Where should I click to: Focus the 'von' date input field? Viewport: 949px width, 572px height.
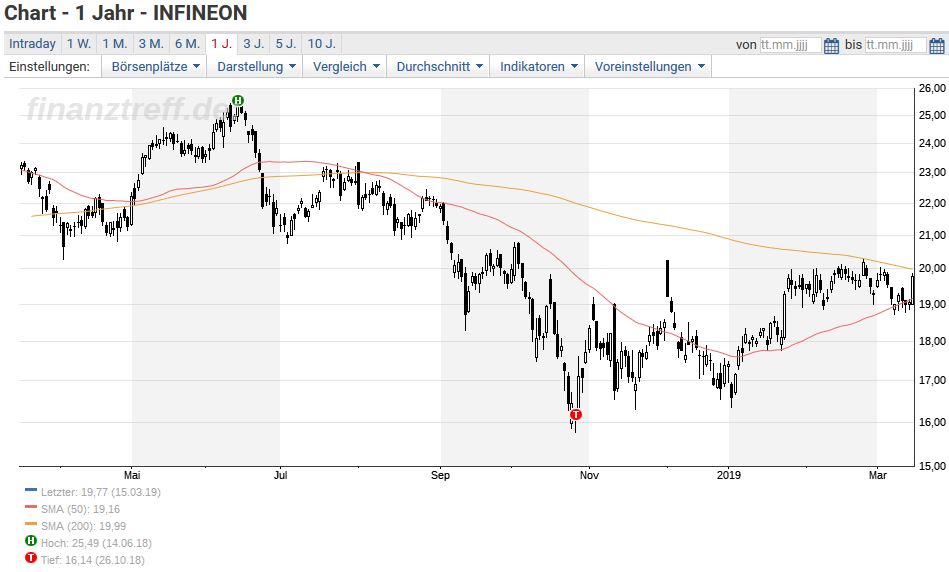(790, 45)
